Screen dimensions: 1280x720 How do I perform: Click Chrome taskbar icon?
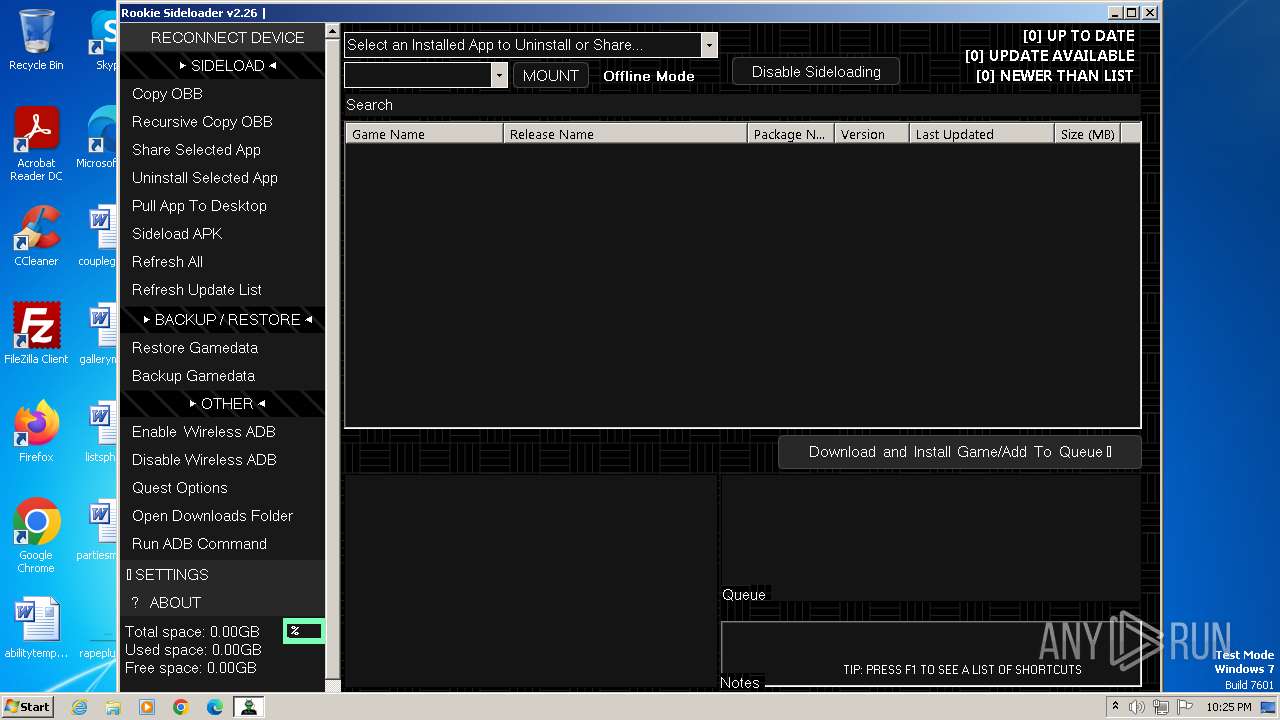tap(181, 707)
